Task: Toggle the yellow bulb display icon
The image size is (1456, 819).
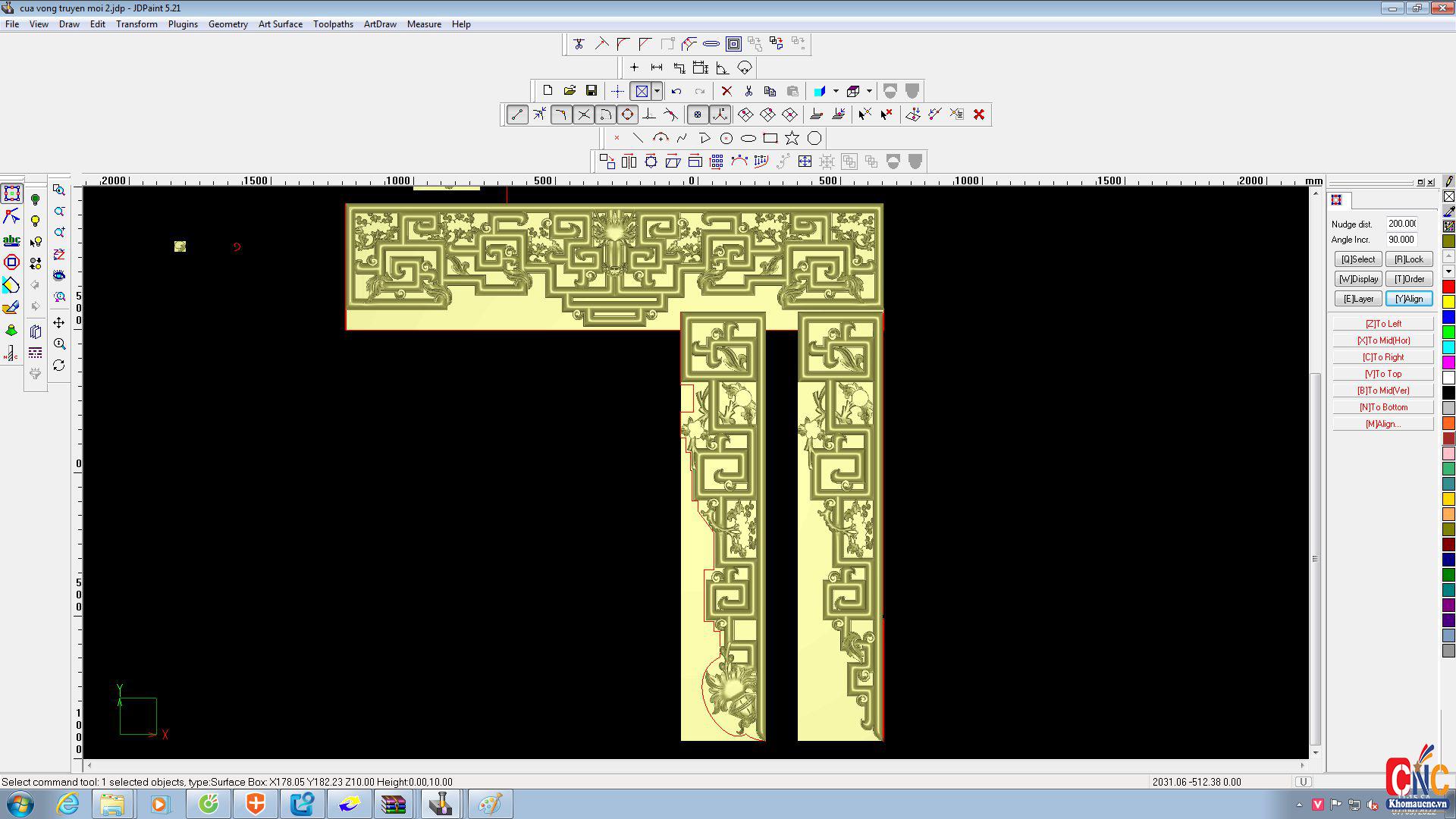Action: point(35,221)
